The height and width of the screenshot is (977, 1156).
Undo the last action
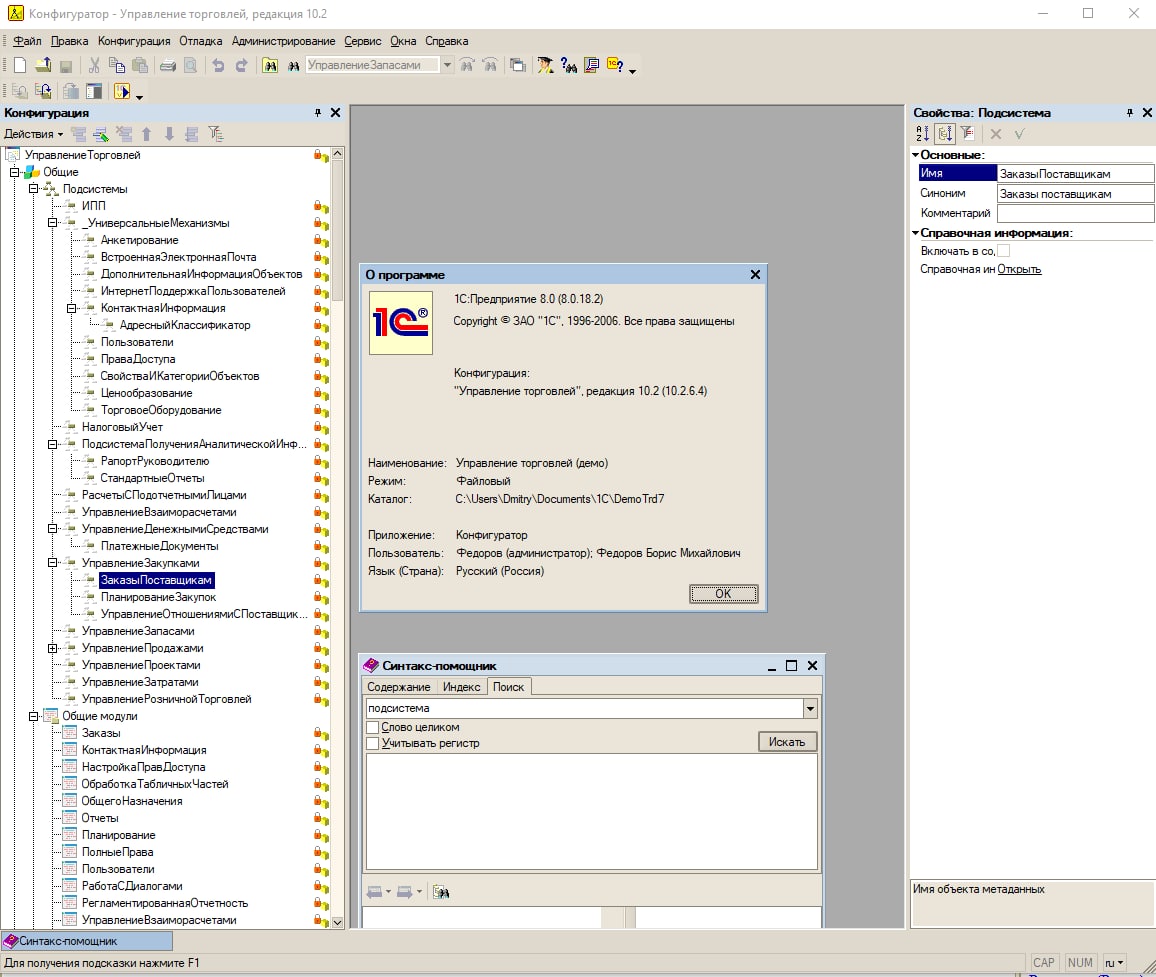(218, 66)
